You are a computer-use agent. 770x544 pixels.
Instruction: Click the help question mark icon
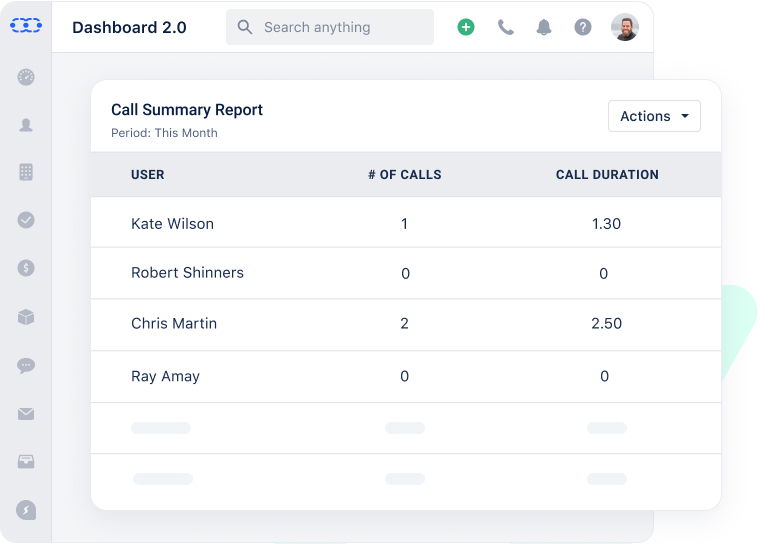click(x=583, y=27)
